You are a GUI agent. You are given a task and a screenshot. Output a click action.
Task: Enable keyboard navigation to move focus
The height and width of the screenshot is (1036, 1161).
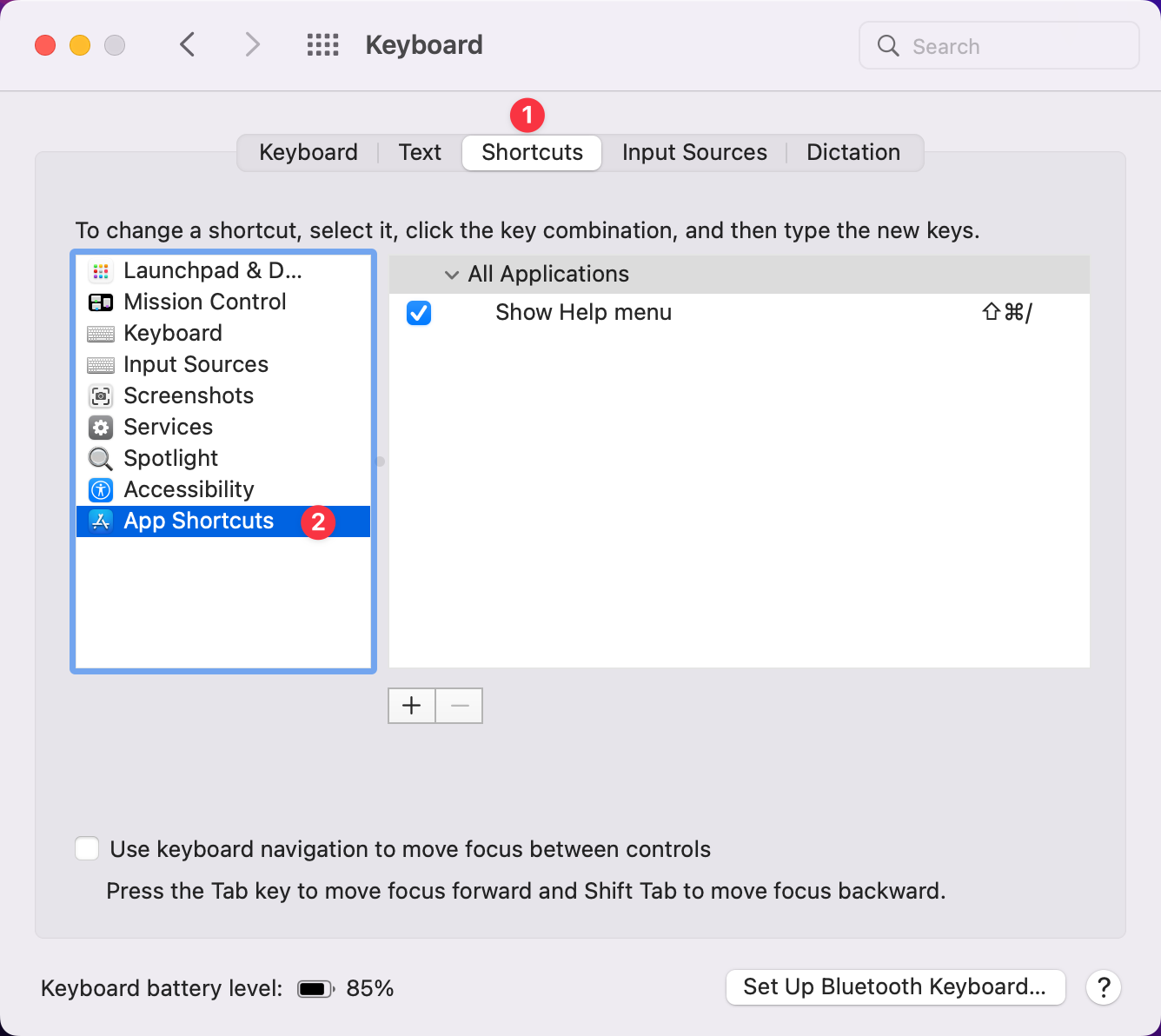(x=87, y=848)
